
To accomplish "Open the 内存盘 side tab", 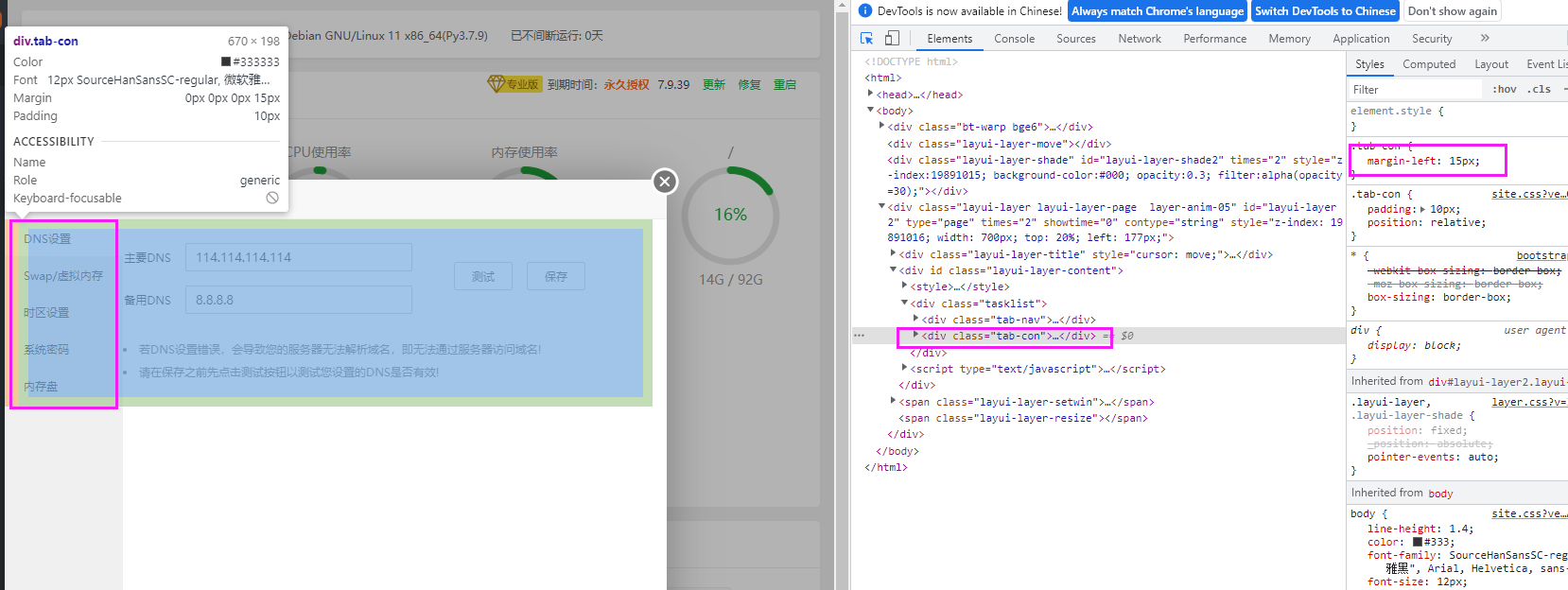I will [41, 387].
